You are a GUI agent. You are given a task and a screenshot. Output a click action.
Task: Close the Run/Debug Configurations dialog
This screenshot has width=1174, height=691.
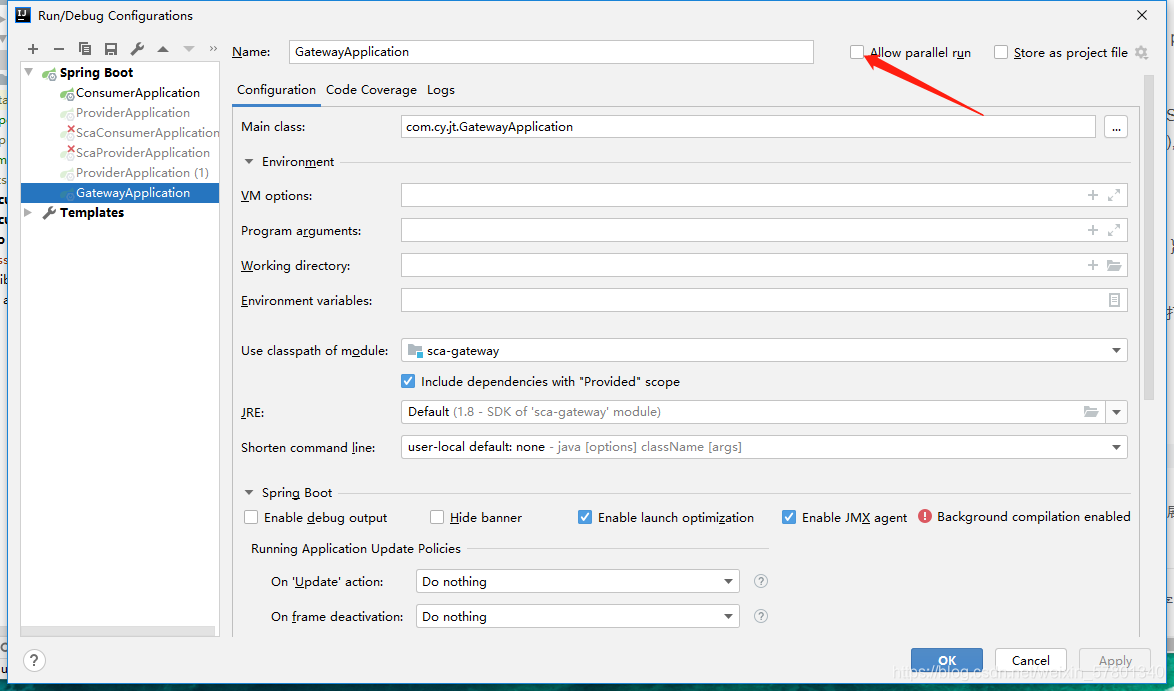pos(1142,15)
